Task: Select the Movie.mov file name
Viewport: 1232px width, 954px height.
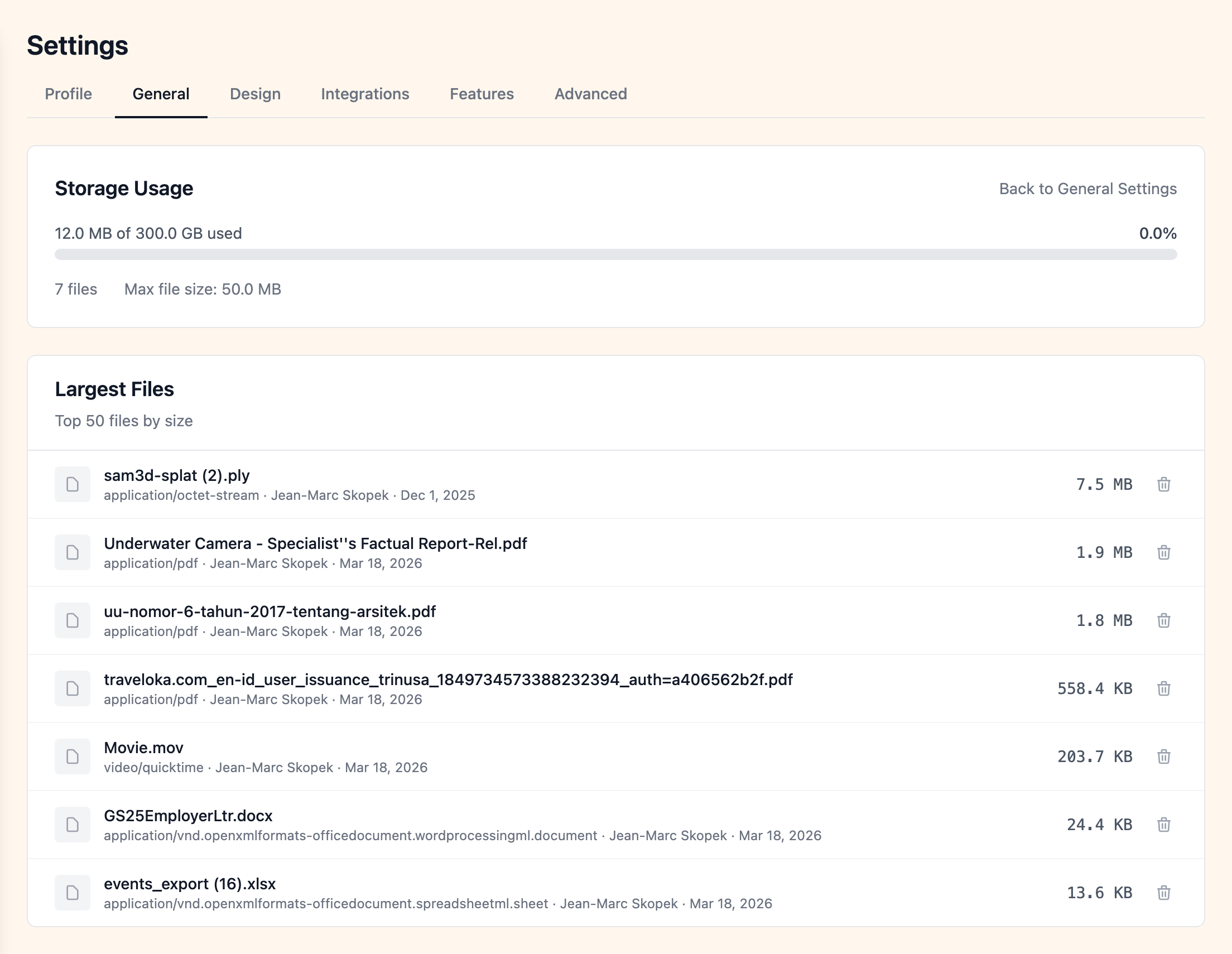Action: [x=143, y=748]
